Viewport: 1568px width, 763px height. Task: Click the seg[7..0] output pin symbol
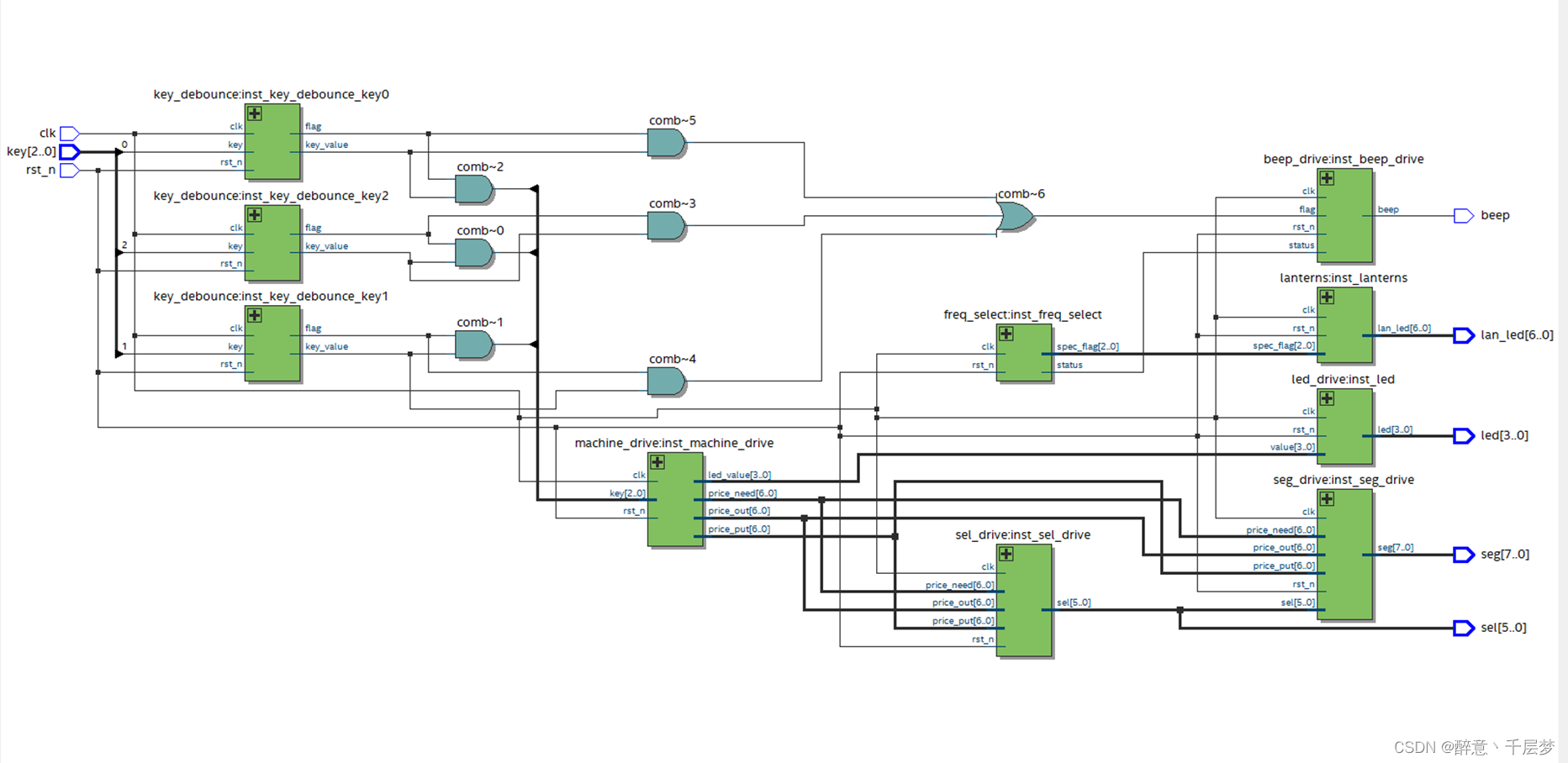(x=1464, y=555)
